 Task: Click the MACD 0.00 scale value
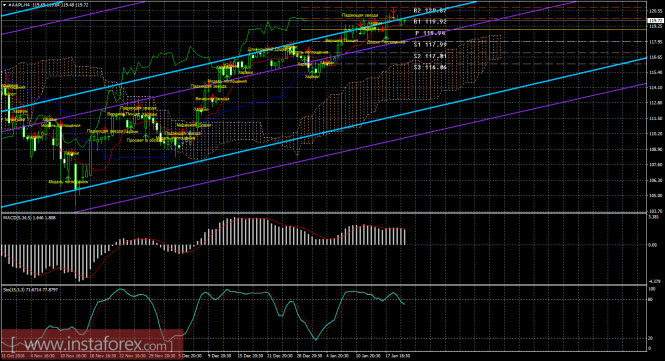pyautogui.click(x=654, y=245)
